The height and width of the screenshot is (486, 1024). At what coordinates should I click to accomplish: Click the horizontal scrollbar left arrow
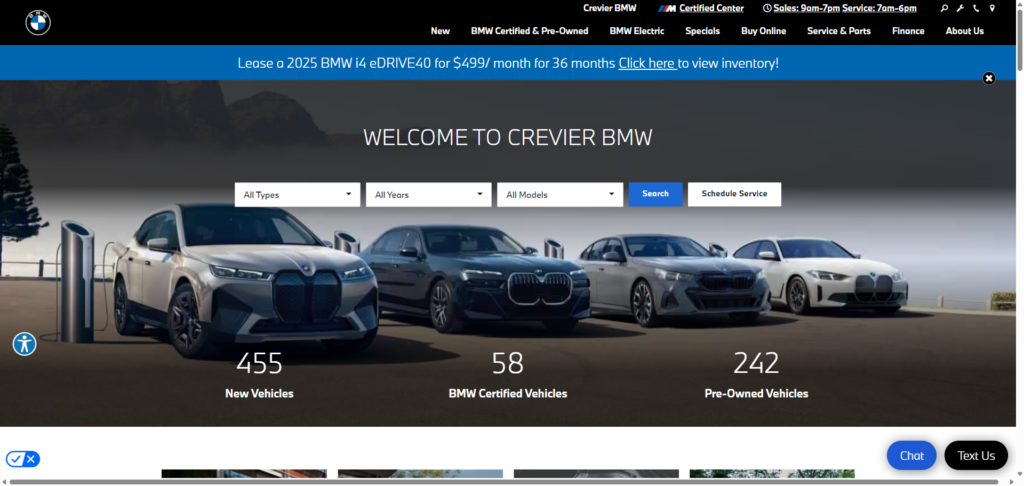pyautogui.click(x=4, y=482)
